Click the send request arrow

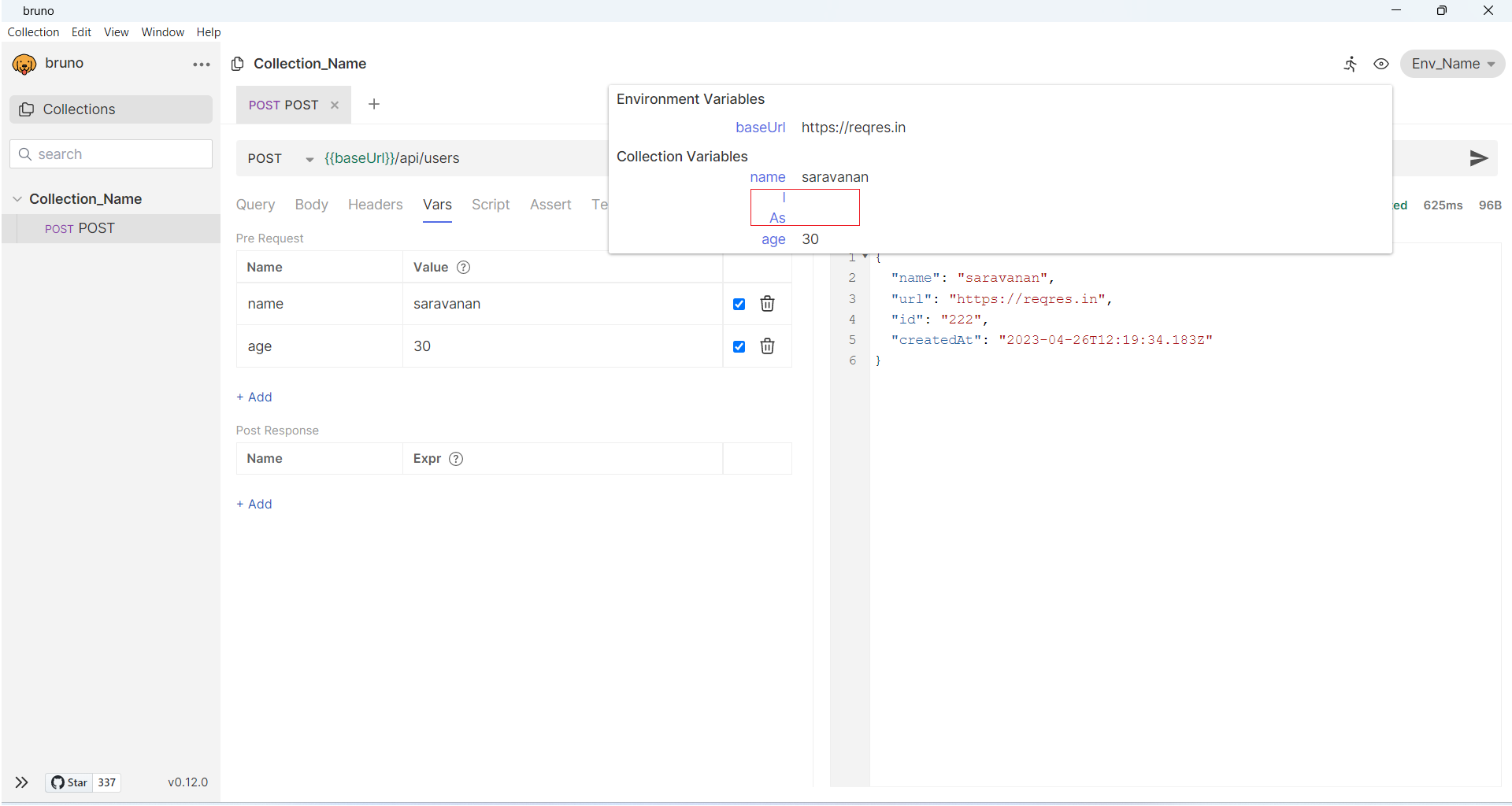click(1479, 158)
